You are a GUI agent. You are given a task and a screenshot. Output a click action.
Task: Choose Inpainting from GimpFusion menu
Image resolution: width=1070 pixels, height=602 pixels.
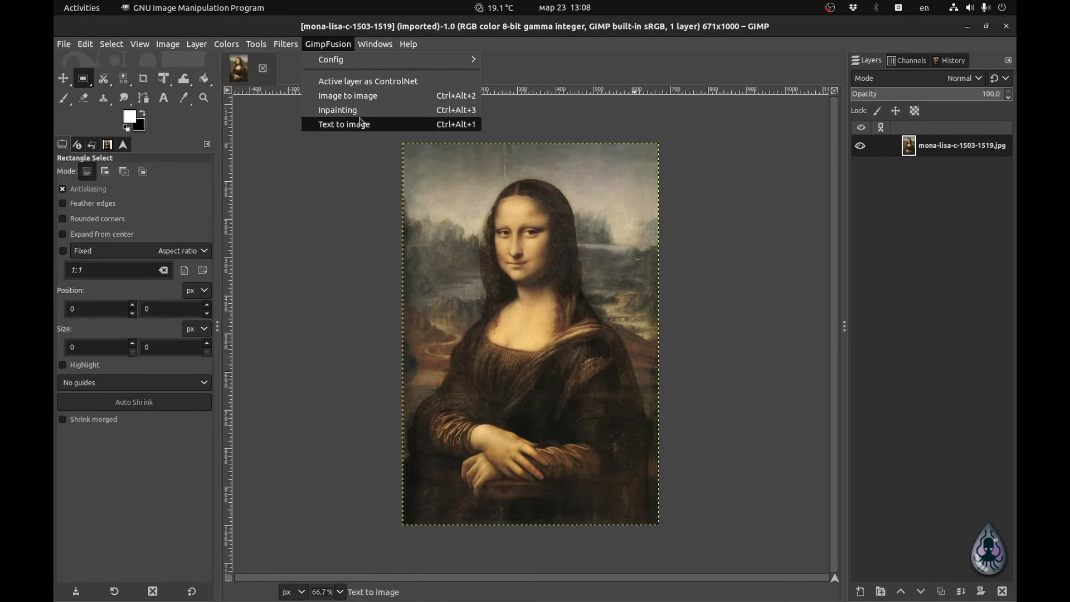(337, 110)
